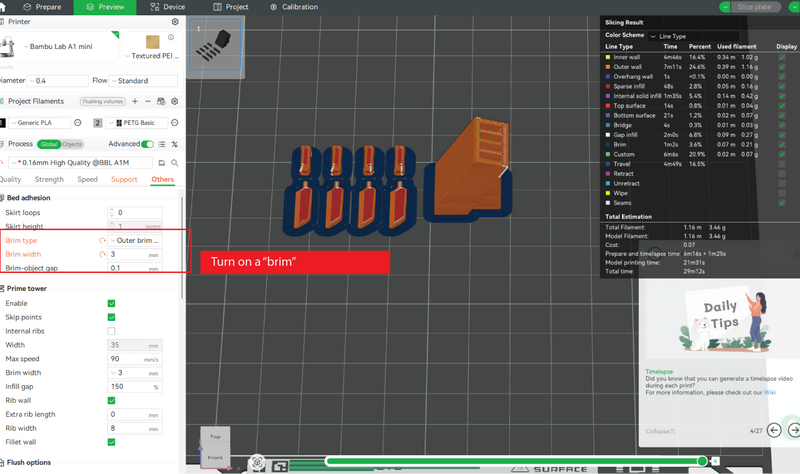800x474 pixels.
Task: Open the Wiki link in tips
Action: tap(769, 392)
